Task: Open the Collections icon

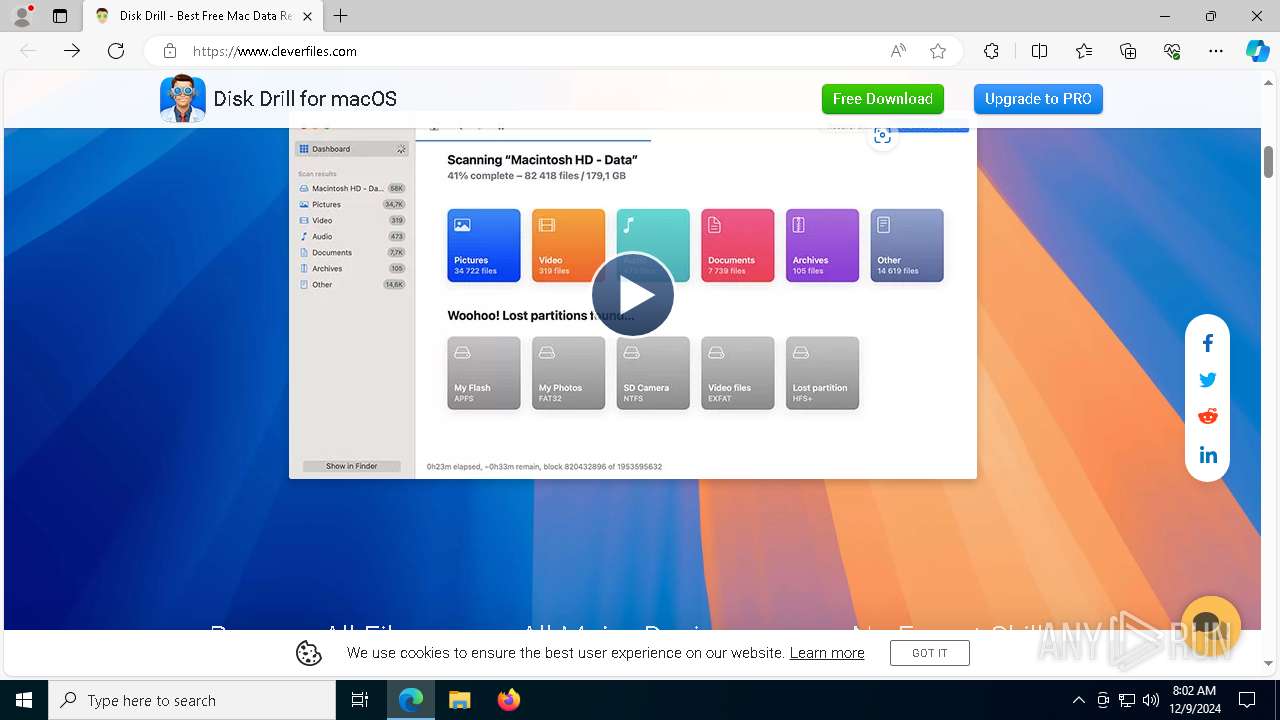Action: 1128,51
